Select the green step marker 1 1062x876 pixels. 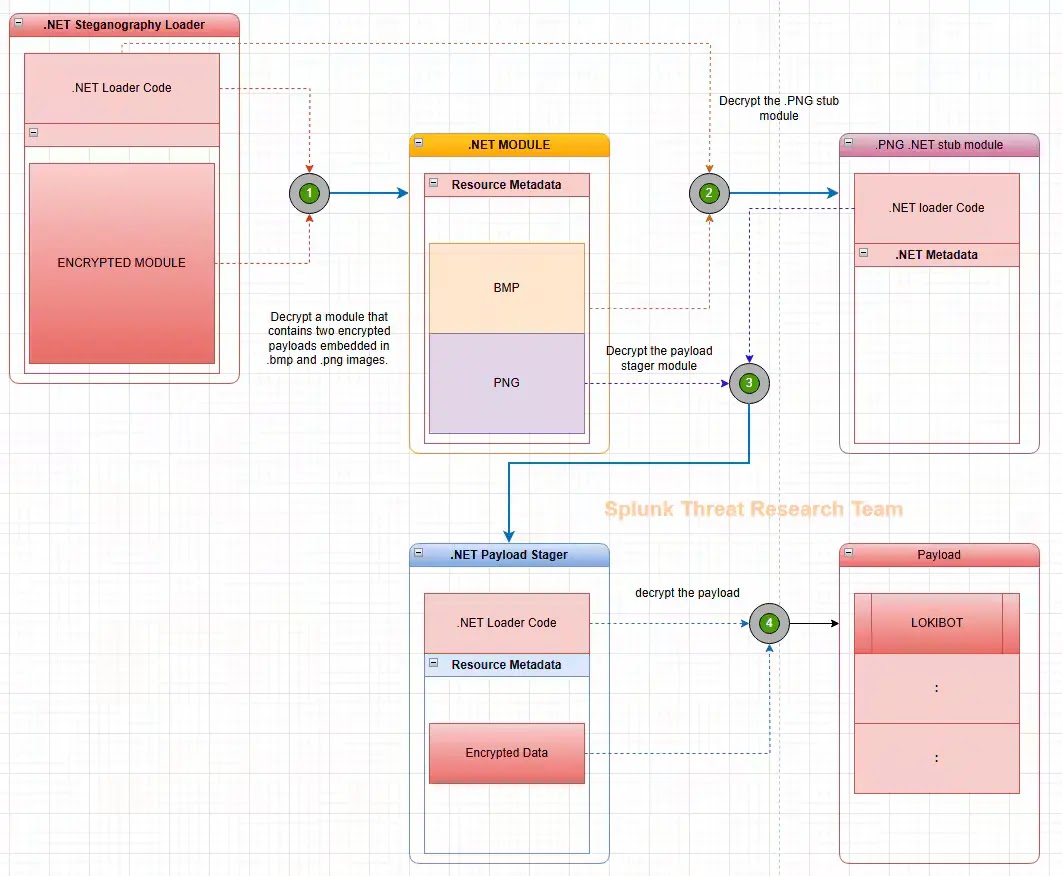pos(309,193)
